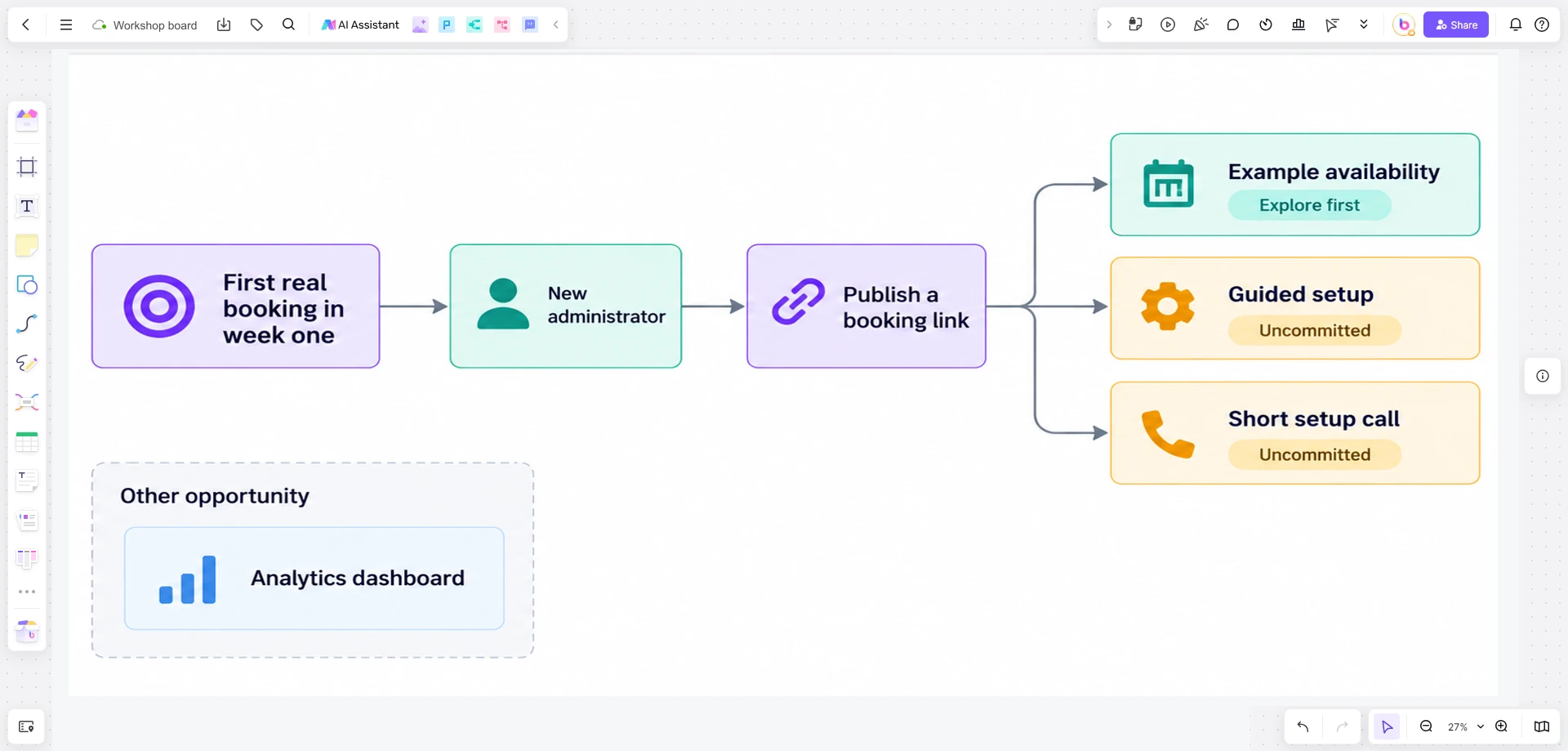The height and width of the screenshot is (751, 1568).
Task: Click the party popper celebration icon
Action: [x=1200, y=25]
